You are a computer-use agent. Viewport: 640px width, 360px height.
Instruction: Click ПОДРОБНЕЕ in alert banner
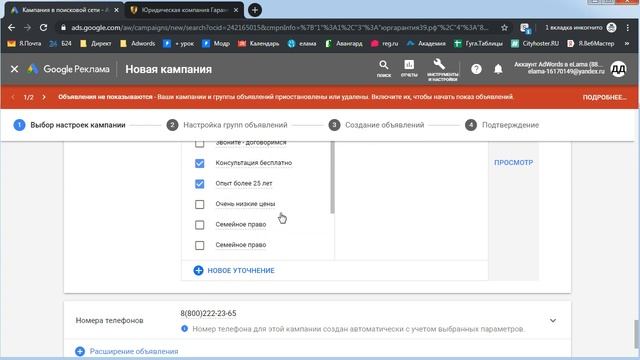coord(604,97)
